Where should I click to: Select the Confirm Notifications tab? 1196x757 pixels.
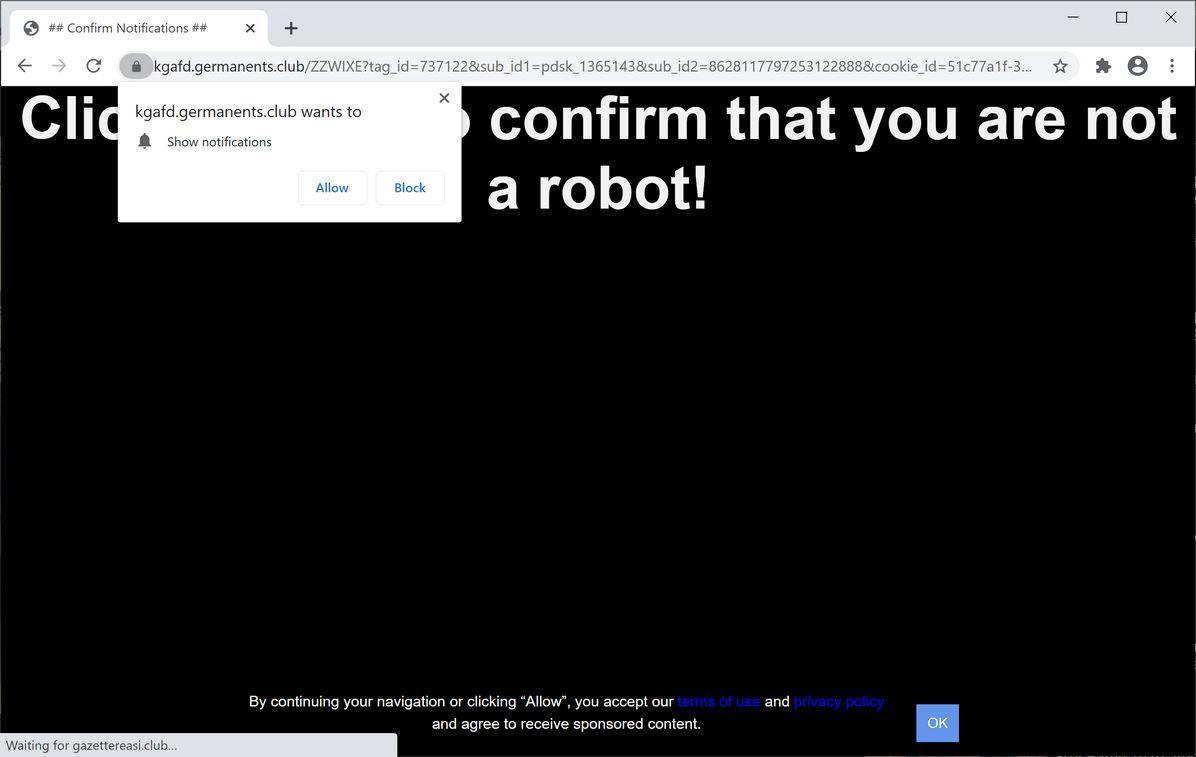[x=135, y=28]
